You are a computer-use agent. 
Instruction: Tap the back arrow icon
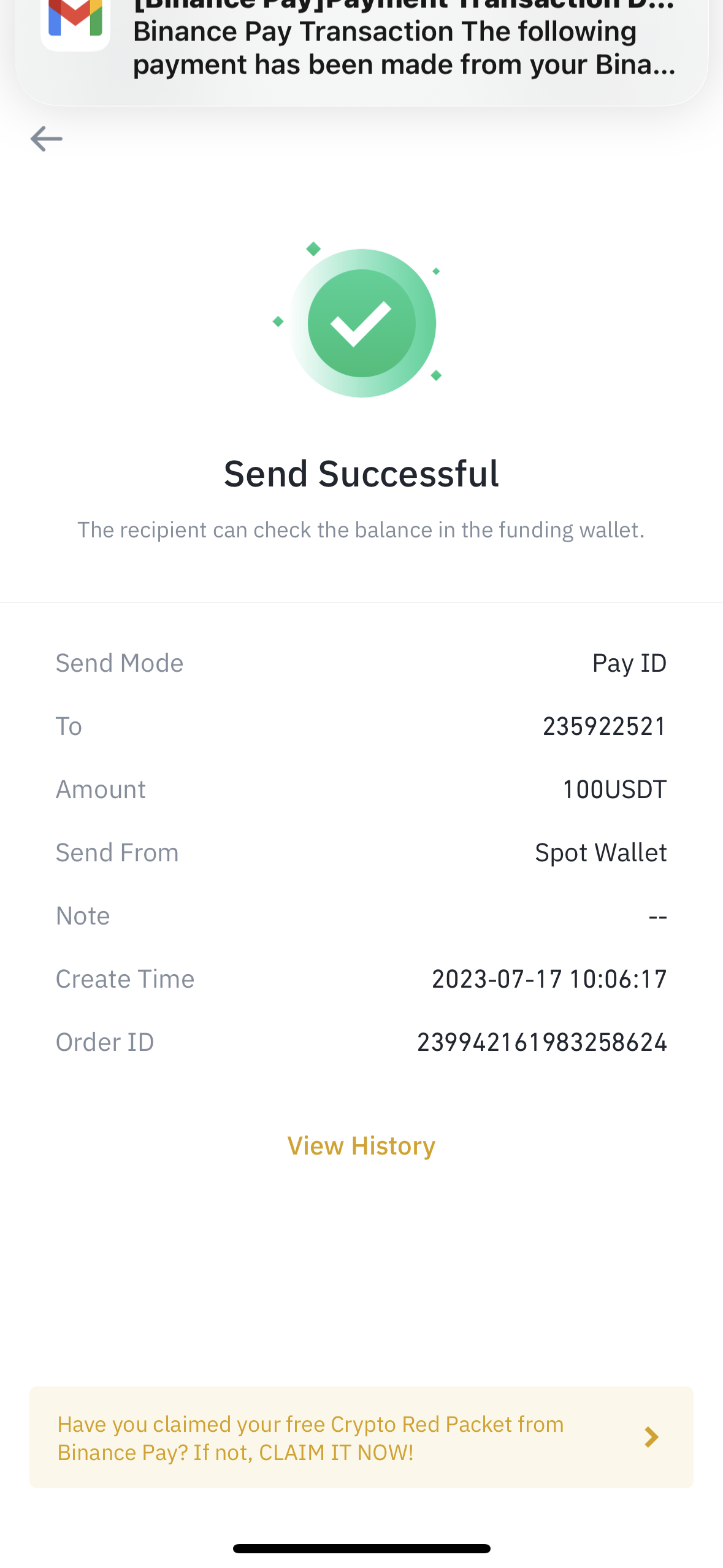click(47, 139)
